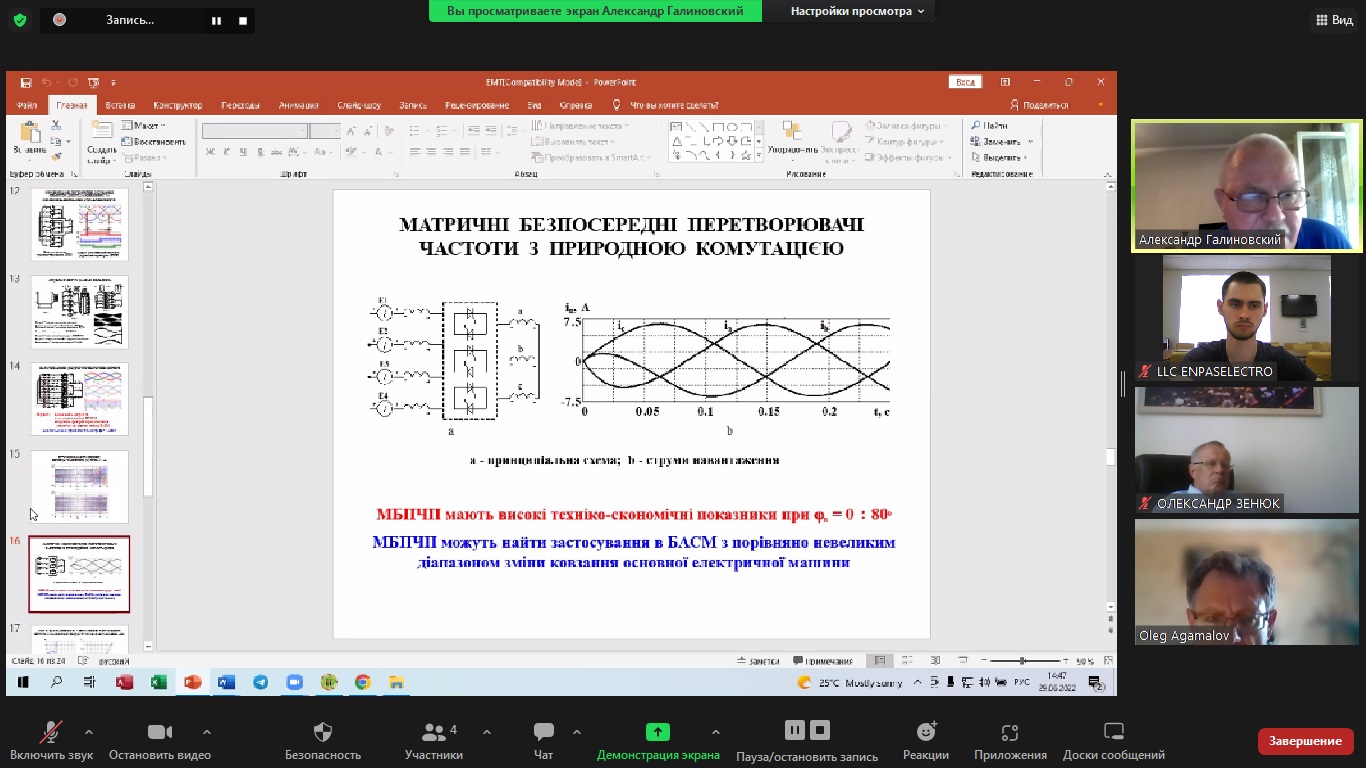
Task: Click the Cut scissors icon
Action: click(56, 125)
